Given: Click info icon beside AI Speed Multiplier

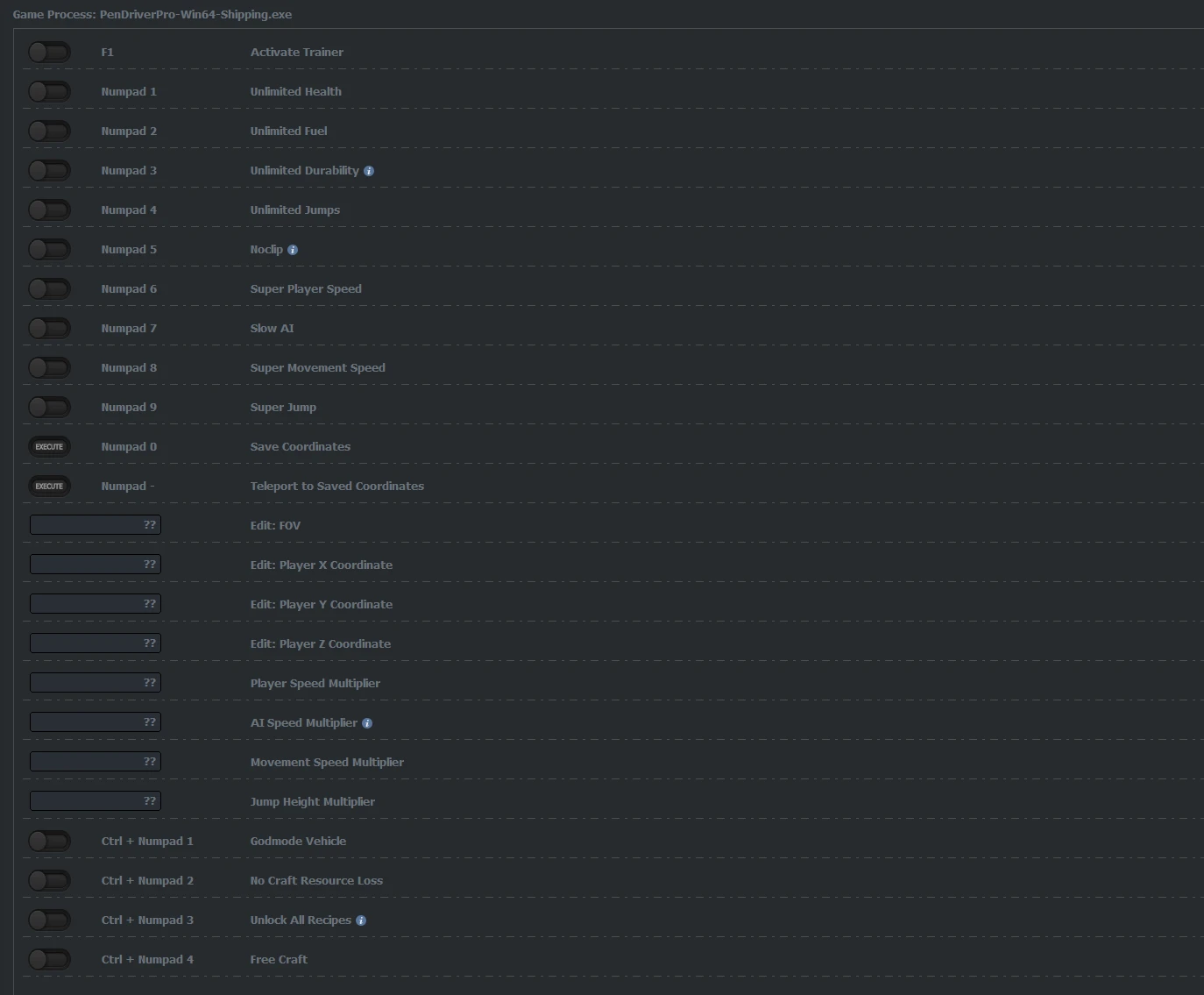Looking at the screenshot, I should click(367, 723).
